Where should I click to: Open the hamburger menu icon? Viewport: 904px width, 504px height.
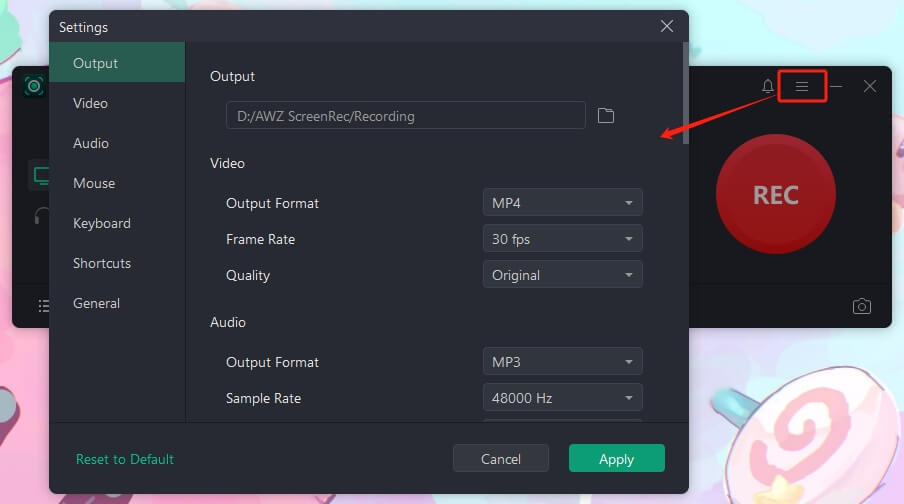pos(802,87)
